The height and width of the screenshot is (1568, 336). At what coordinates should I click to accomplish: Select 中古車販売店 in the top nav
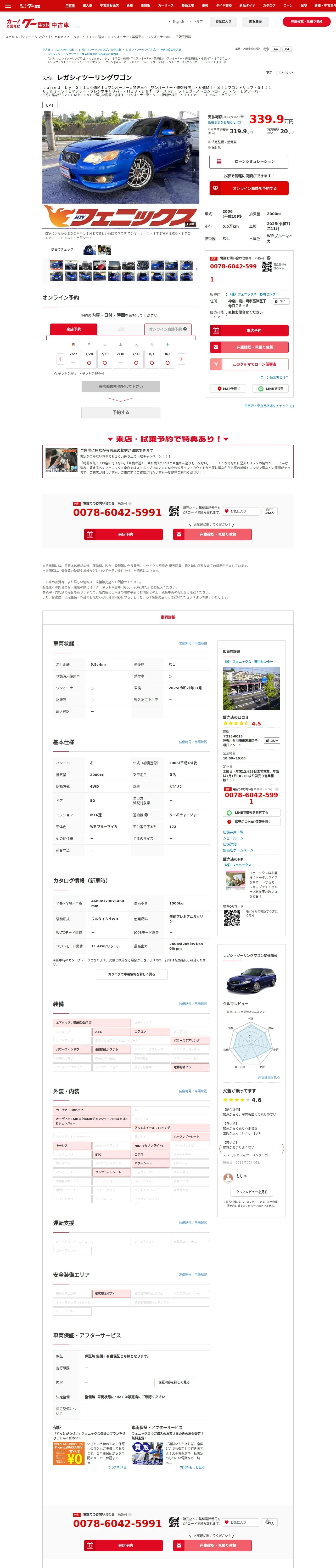[x=109, y=5]
